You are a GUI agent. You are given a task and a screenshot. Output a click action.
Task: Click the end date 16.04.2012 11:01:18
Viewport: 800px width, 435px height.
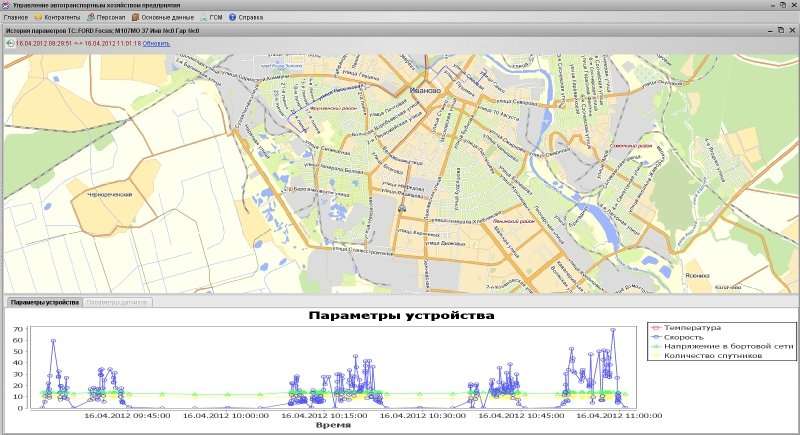pyautogui.click(x=111, y=44)
